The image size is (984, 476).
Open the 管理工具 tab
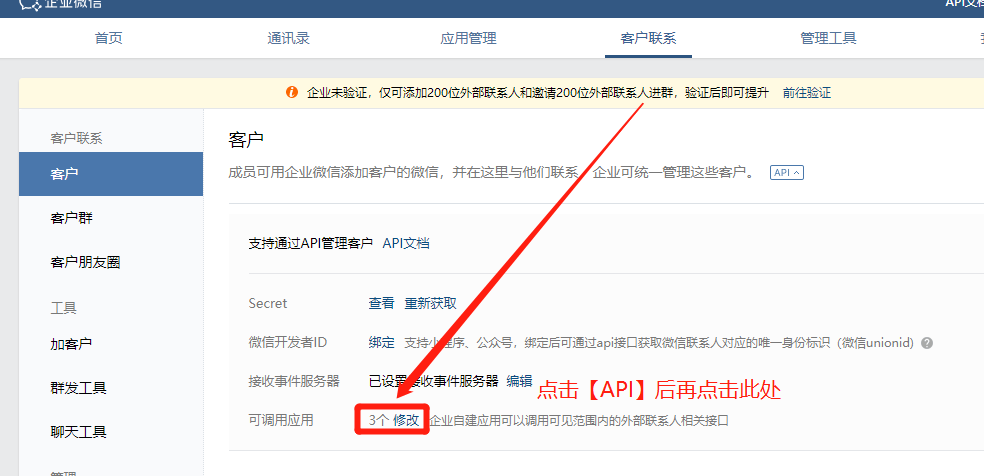[x=828, y=38]
